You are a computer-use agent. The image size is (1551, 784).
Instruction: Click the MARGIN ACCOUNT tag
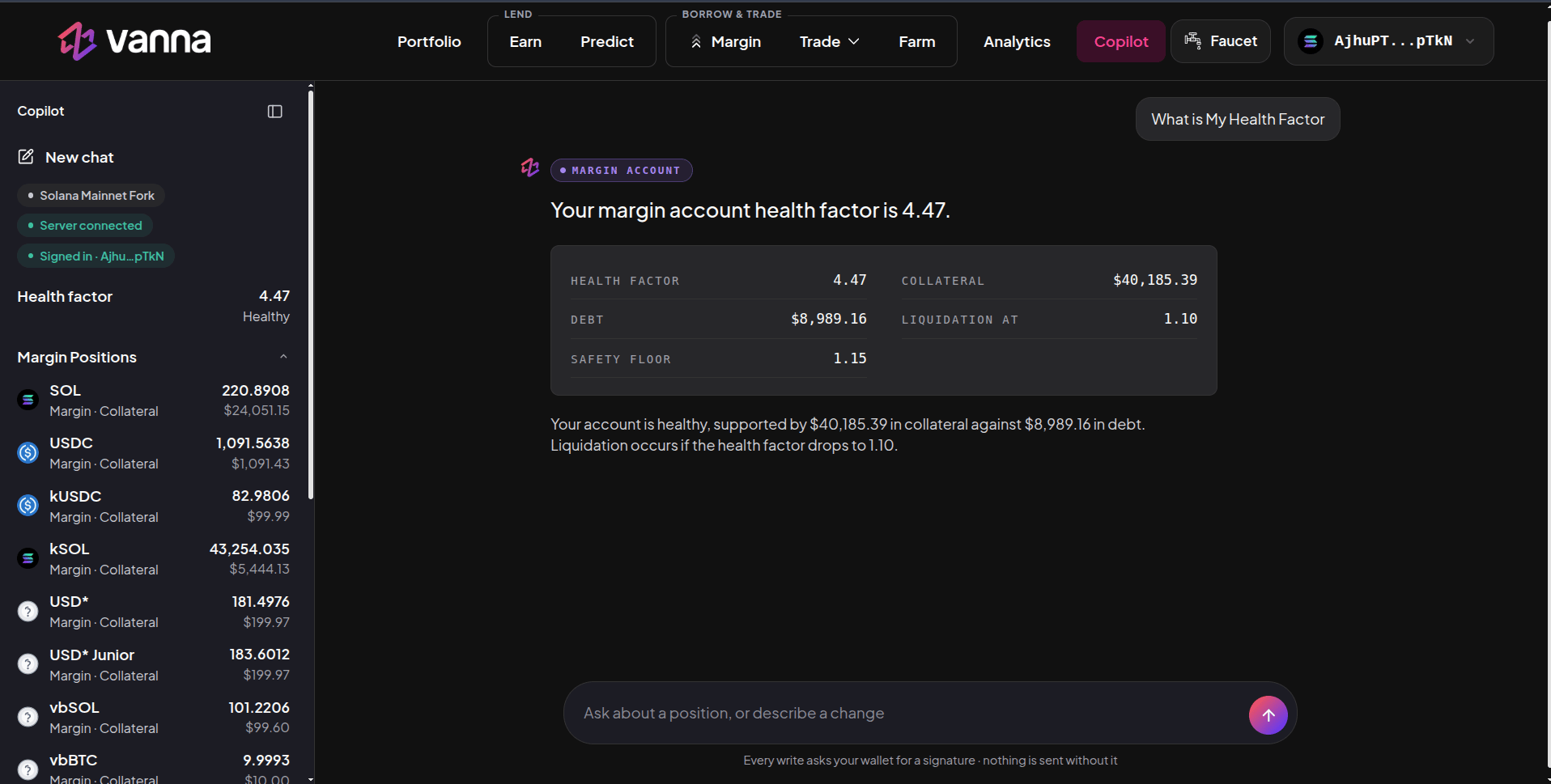tap(622, 170)
